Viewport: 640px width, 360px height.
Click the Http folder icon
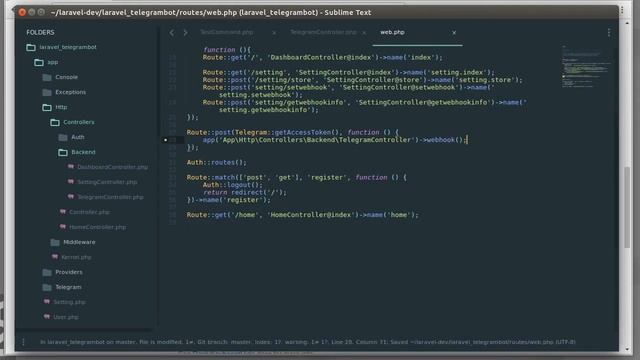point(47,107)
